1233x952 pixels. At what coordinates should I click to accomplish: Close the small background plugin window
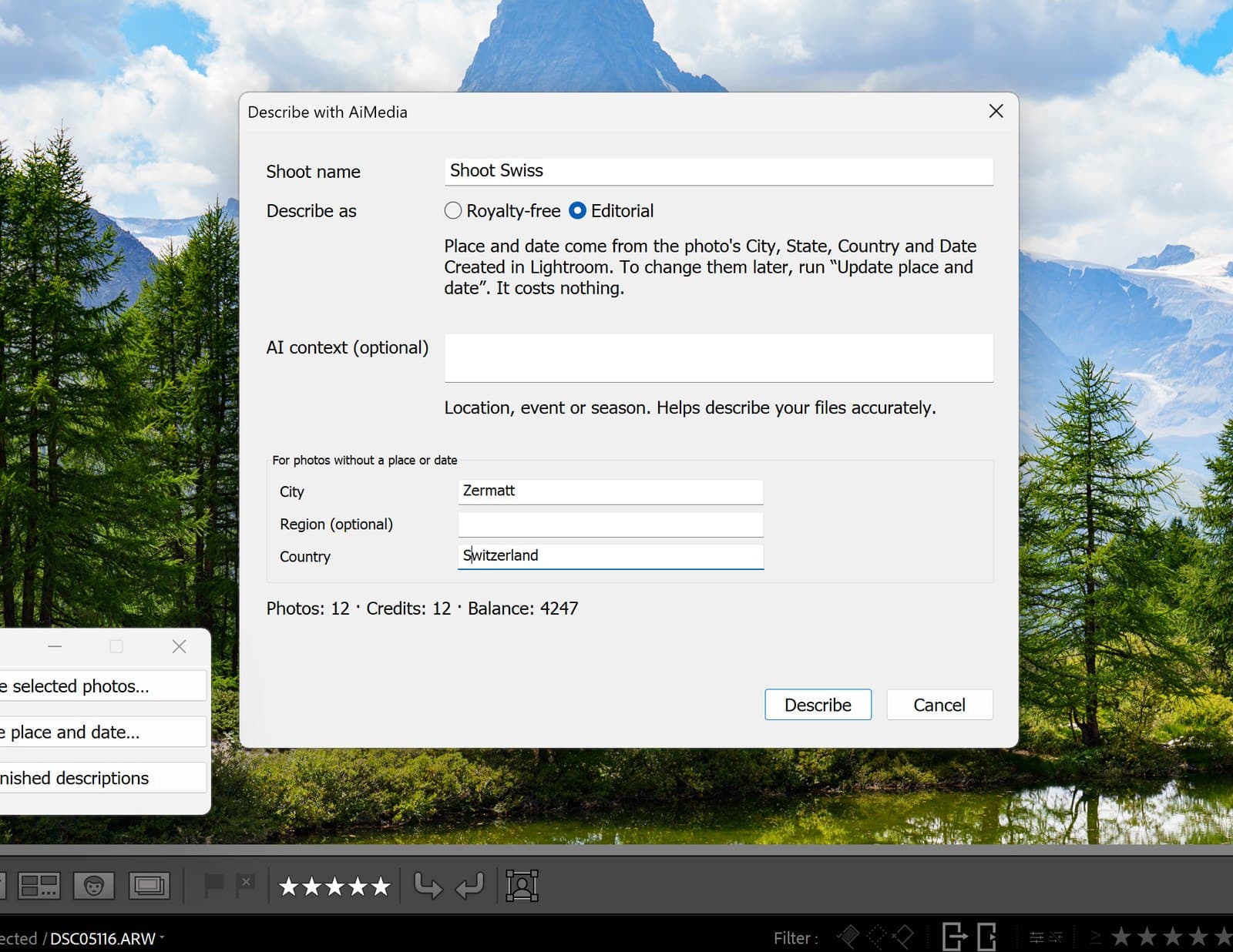[179, 646]
